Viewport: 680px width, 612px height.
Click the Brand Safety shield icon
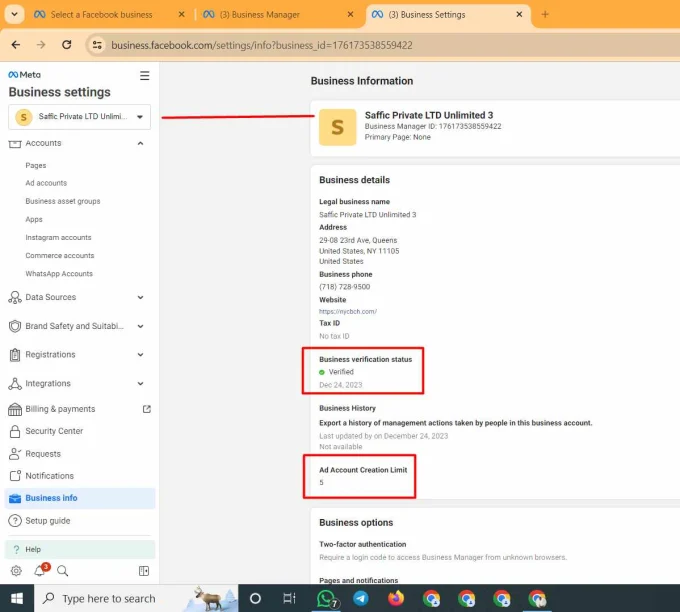coord(15,326)
